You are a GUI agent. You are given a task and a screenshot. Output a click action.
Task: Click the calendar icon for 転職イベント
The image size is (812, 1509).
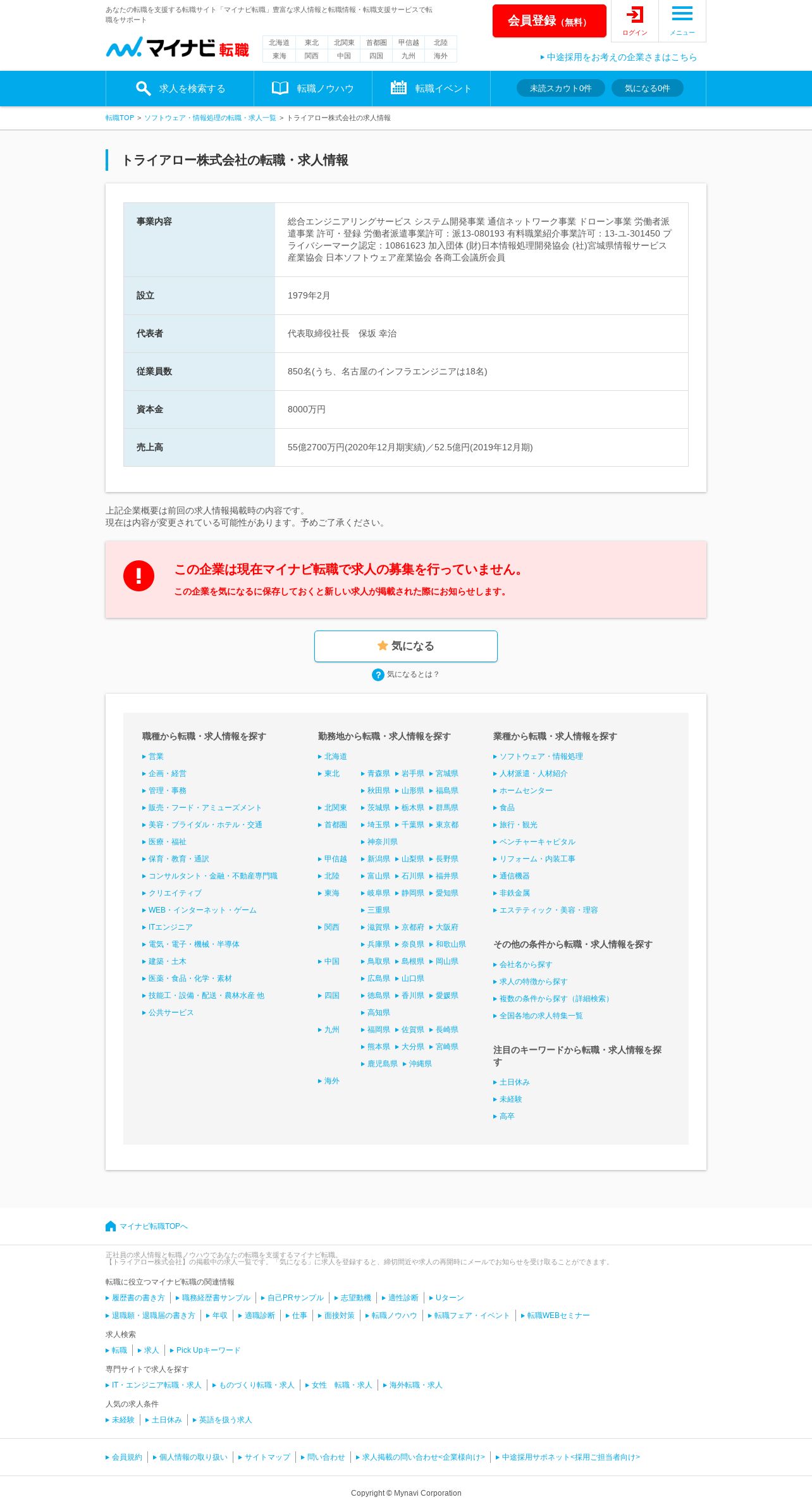398,88
